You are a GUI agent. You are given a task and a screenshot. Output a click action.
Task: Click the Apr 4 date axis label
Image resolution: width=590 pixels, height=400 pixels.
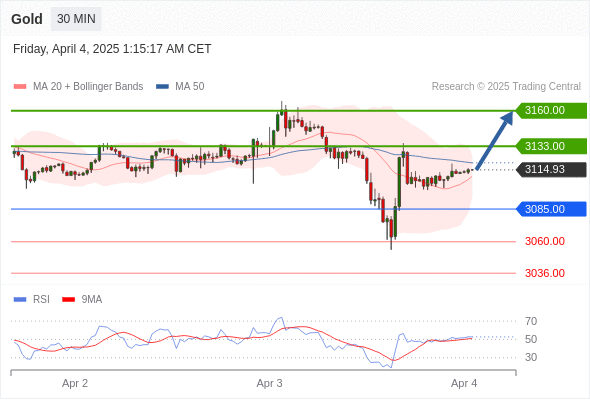(x=464, y=383)
